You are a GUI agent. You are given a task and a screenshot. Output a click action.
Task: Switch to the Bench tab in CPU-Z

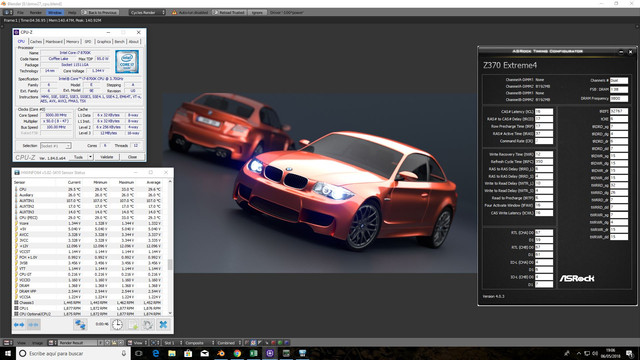120,42
